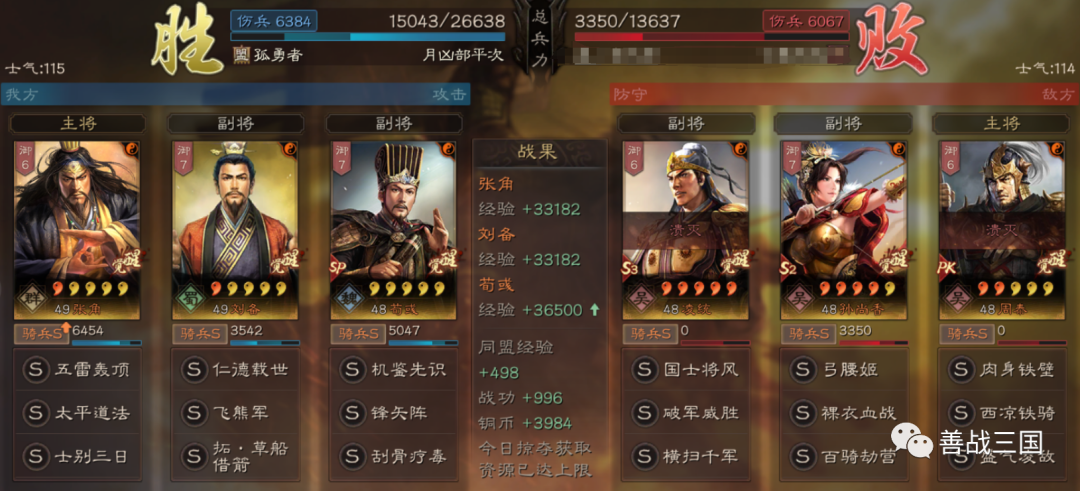Click the blue allied troop strength bar
Viewport: 1080px width, 491px height.
coord(368,37)
